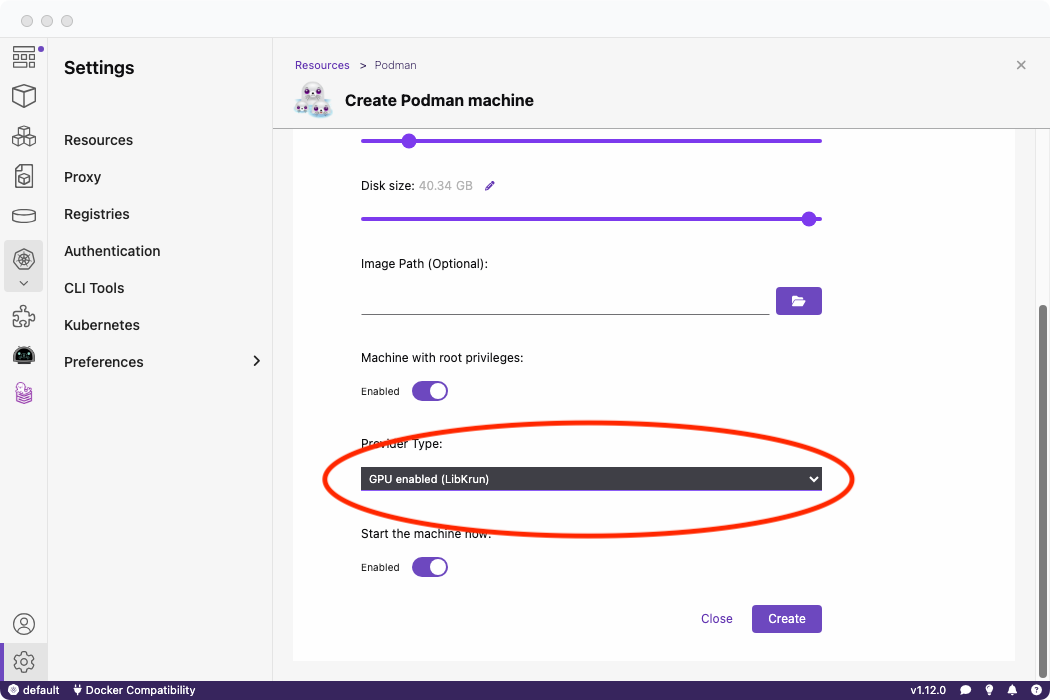Open Containers view cube icon

point(23,96)
